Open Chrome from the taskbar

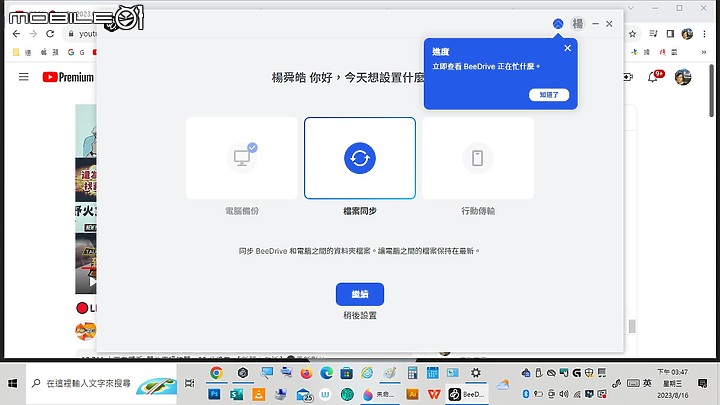[x=216, y=373]
